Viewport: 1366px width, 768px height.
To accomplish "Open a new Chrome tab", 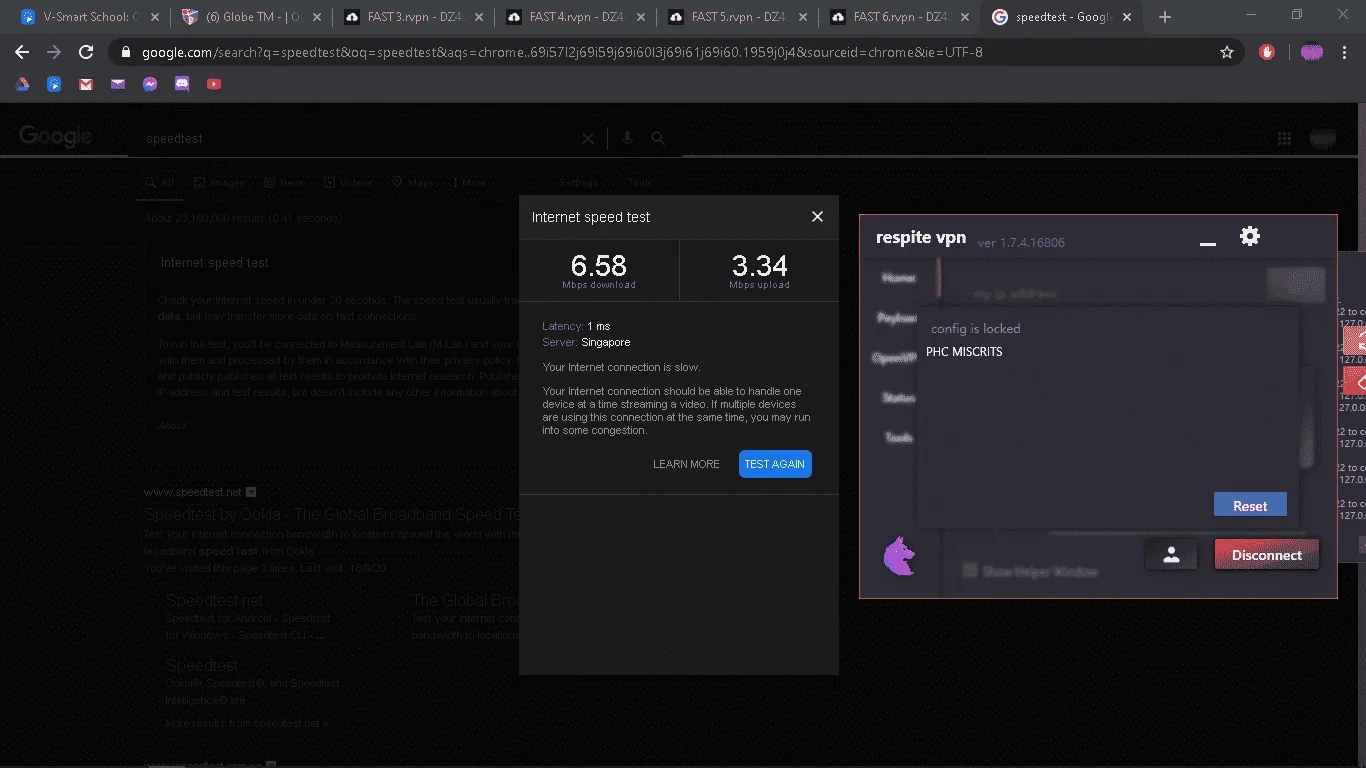I will tap(1165, 17).
